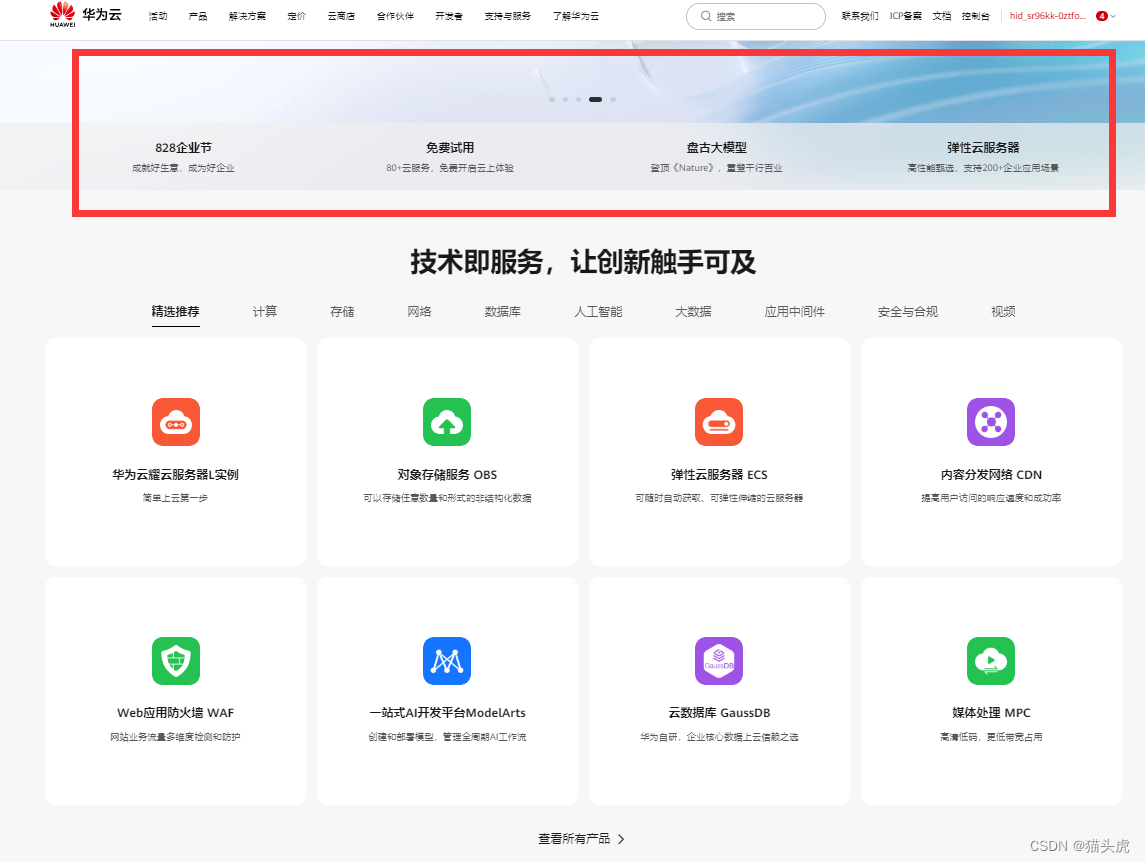Select the second carousel indicator dot
The height and width of the screenshot is (862, 1145).
click(565, 99)
